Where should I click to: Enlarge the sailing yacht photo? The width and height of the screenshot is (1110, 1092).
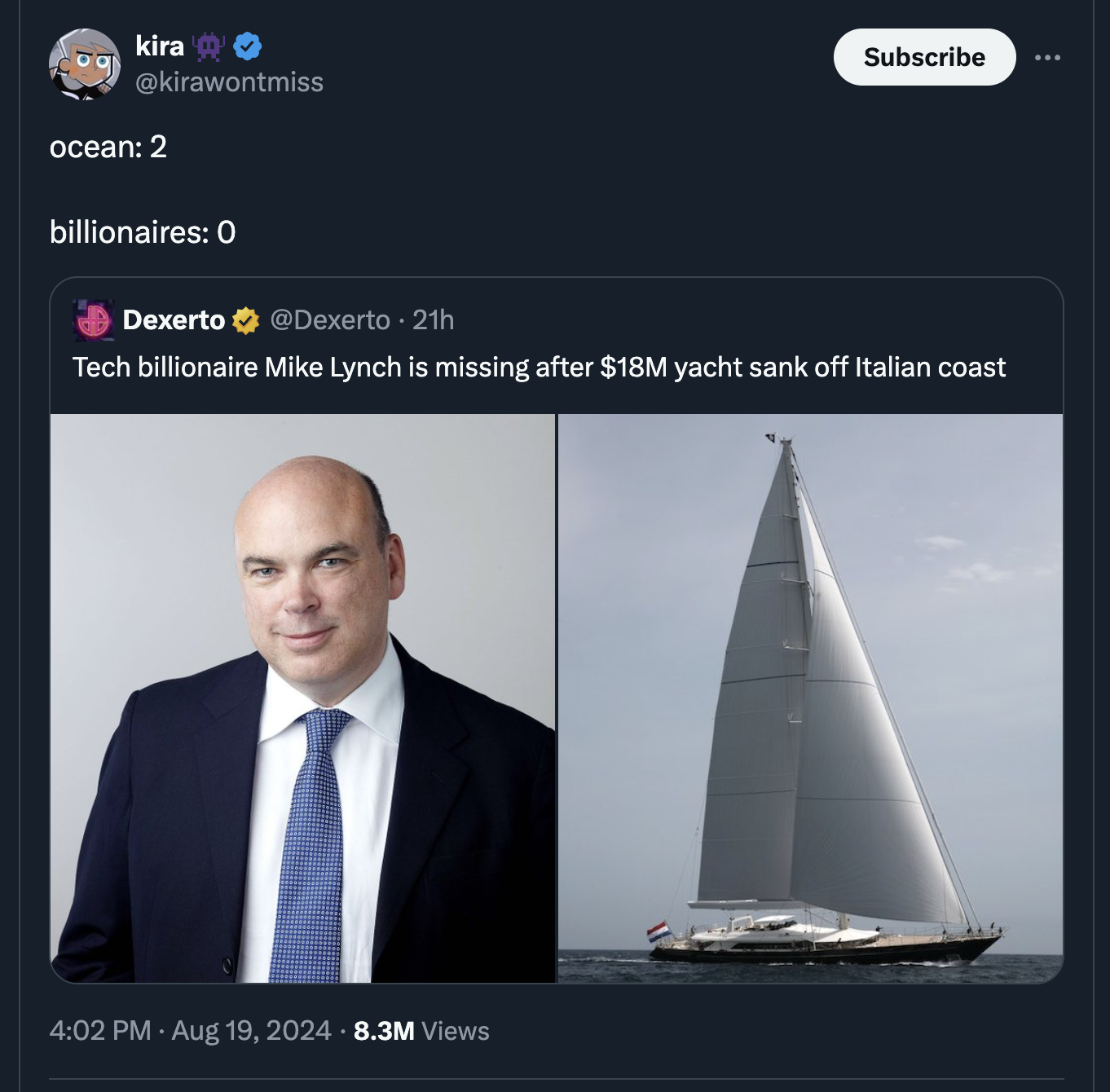(810, 698)
